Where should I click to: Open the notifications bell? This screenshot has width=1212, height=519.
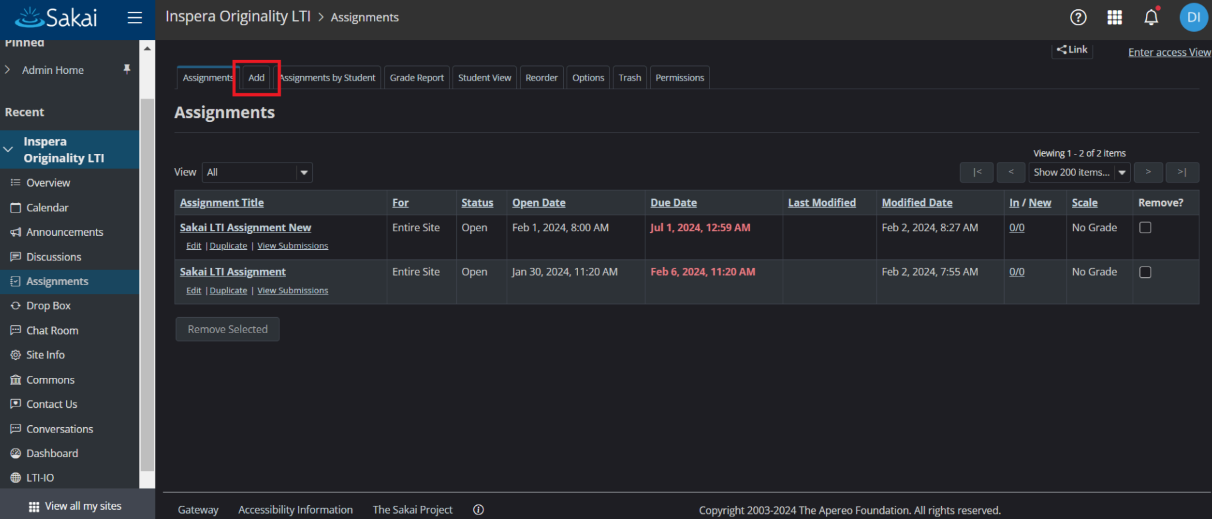click(1151, 17)
